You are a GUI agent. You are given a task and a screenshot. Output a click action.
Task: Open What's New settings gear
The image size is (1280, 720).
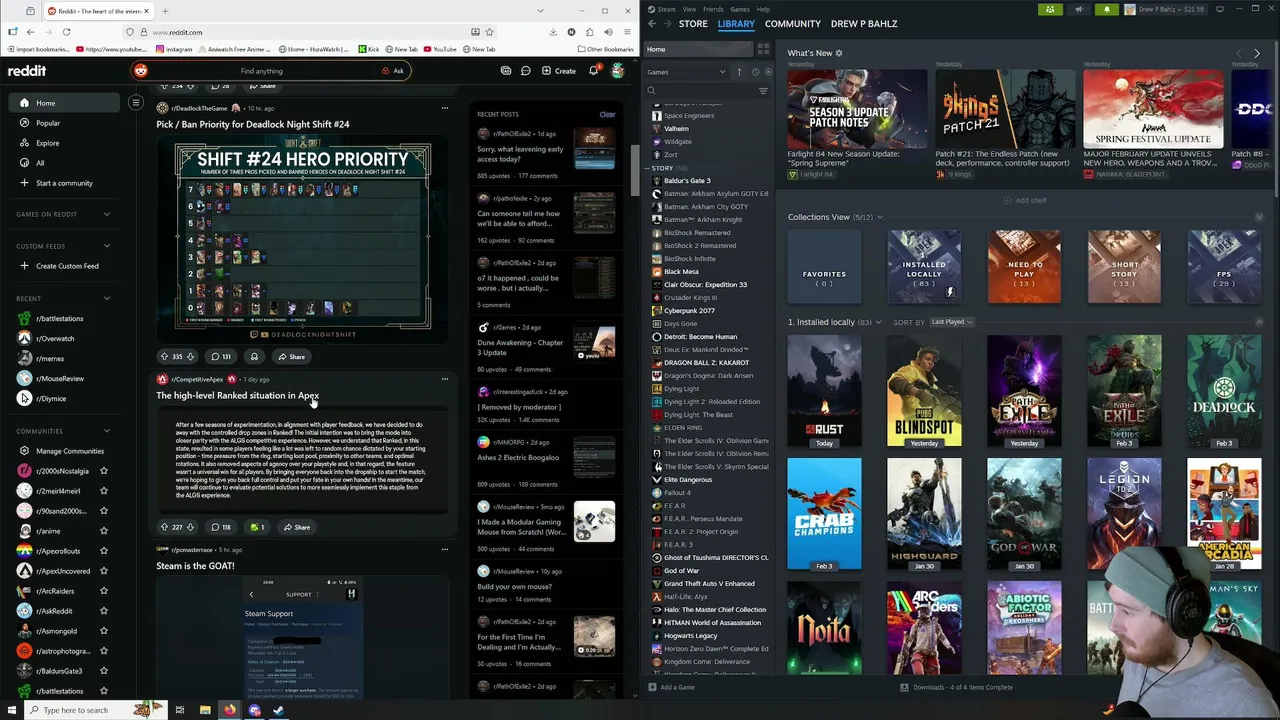pos(839,53)
